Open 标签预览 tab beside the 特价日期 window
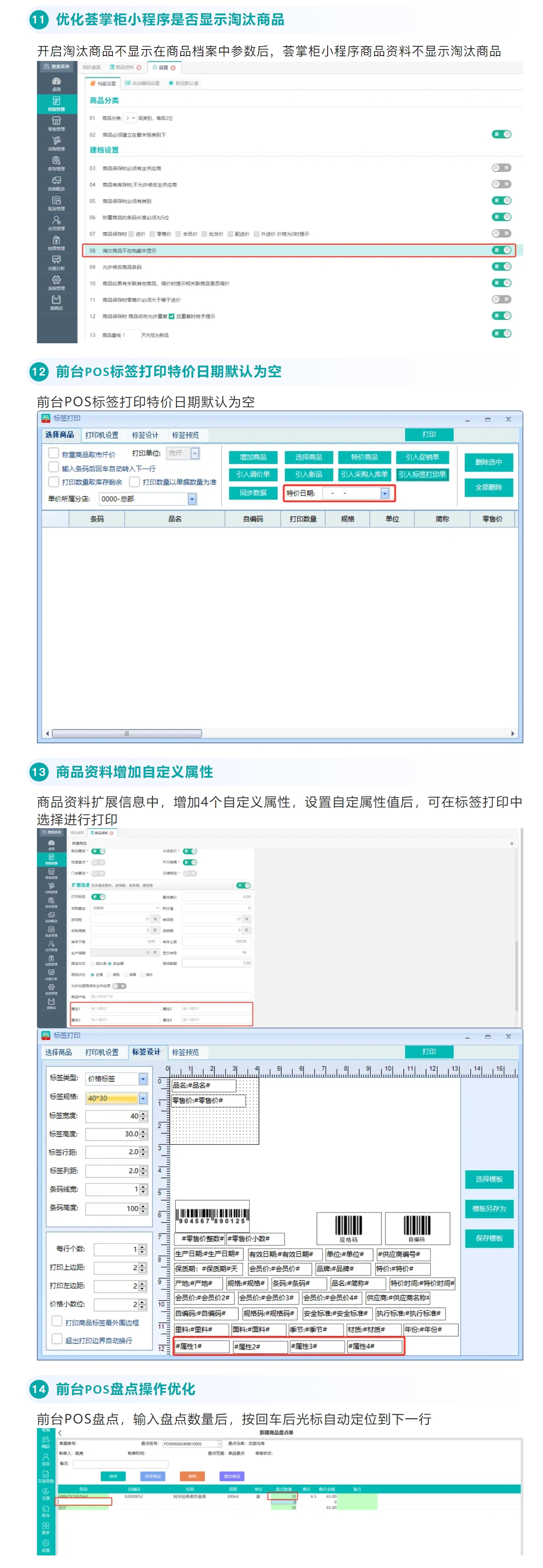 point(185,435)
